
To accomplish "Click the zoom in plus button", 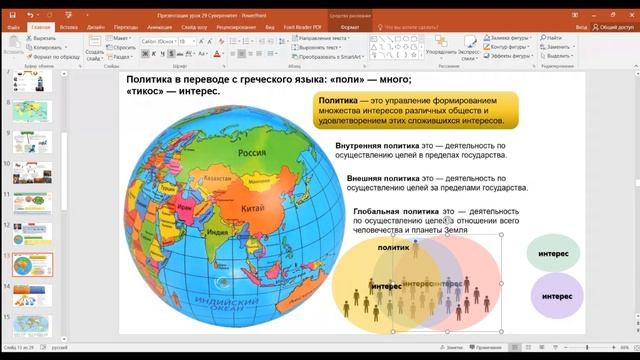I will [613, 347].
